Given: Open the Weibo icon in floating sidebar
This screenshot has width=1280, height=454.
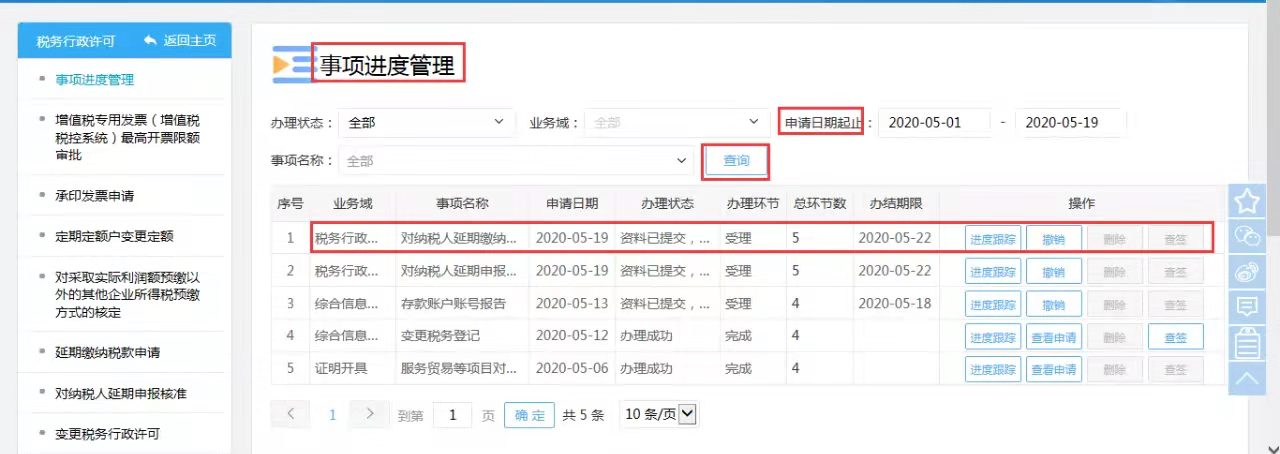Looking at the screenshot, I should point(1246,271).
